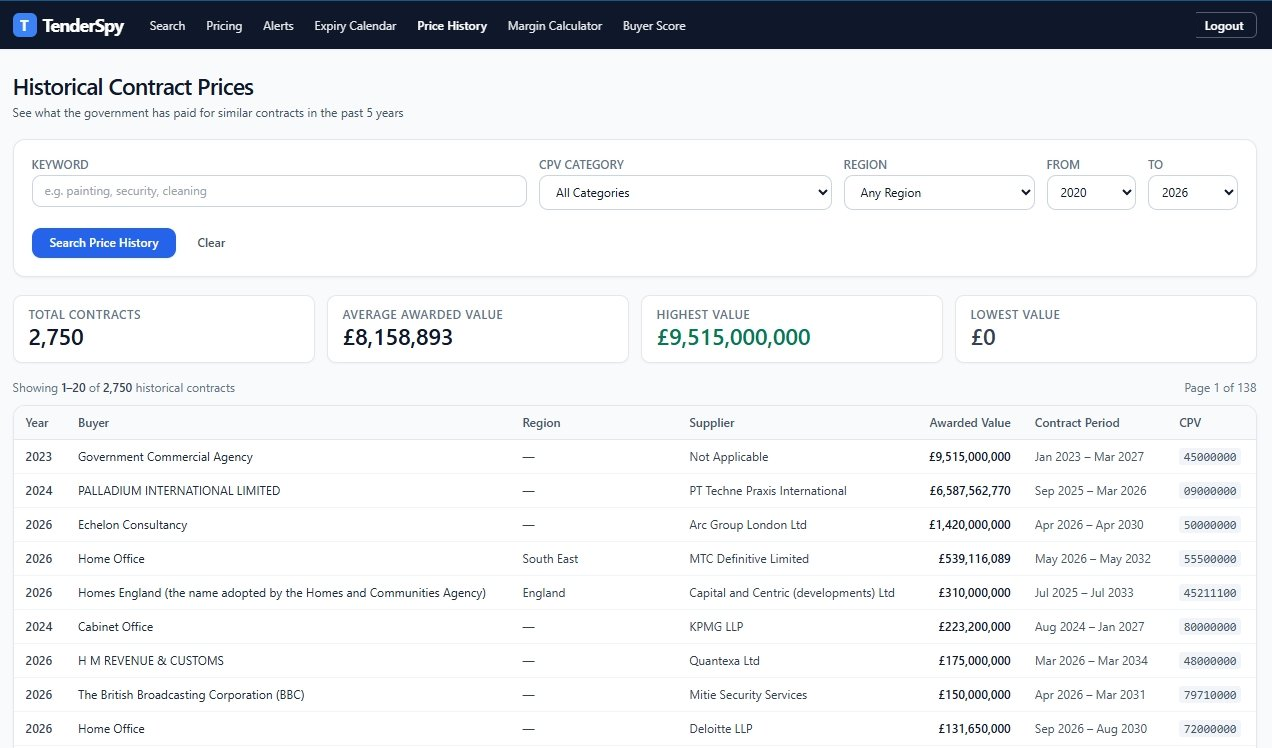The image size is (1272, 748).
Task: Click the Cabinet Office buyer cell
Action: (115, 627)
